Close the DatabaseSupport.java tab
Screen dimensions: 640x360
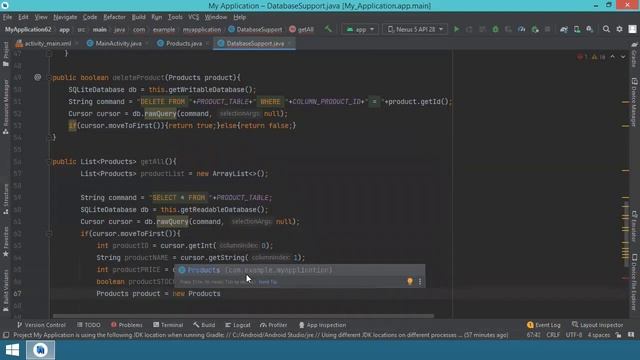click(289, 43)
